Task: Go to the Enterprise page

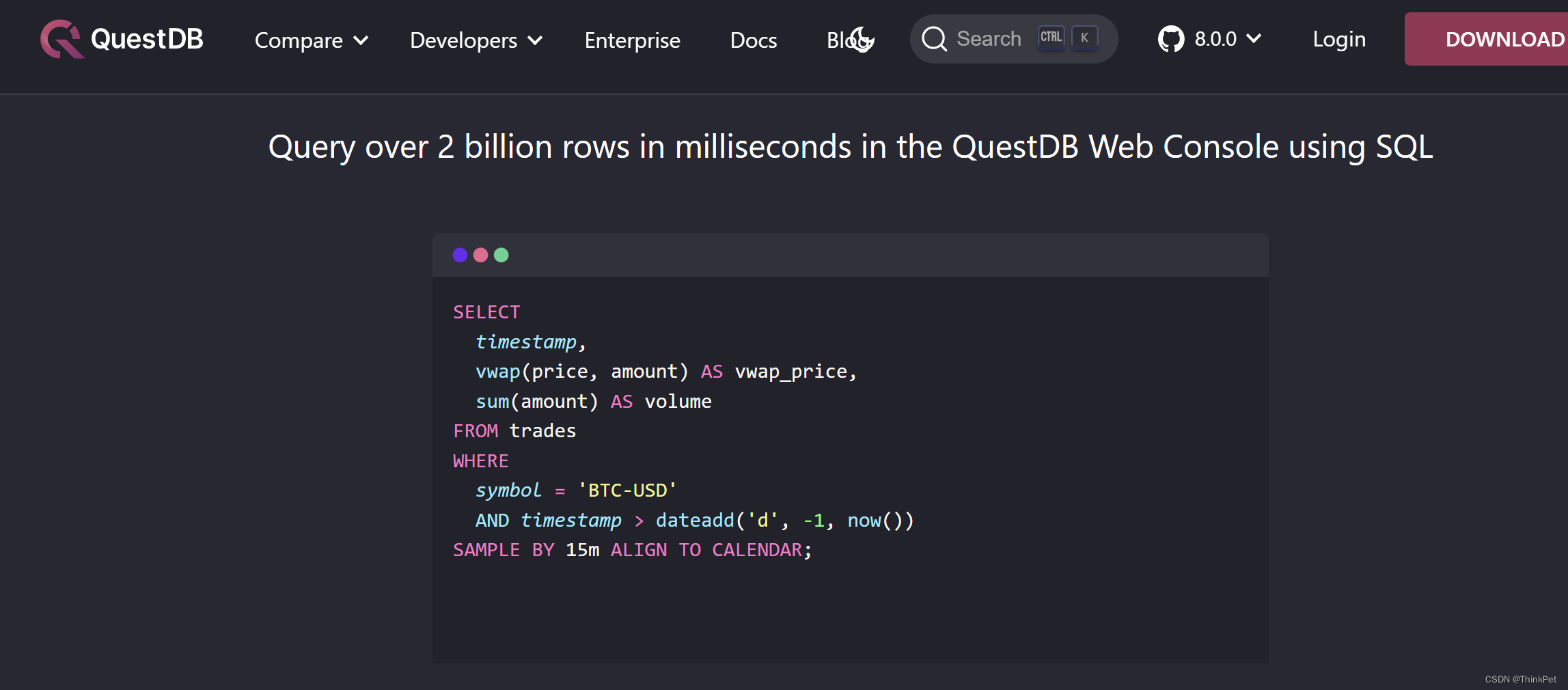Action: (632, 40)
